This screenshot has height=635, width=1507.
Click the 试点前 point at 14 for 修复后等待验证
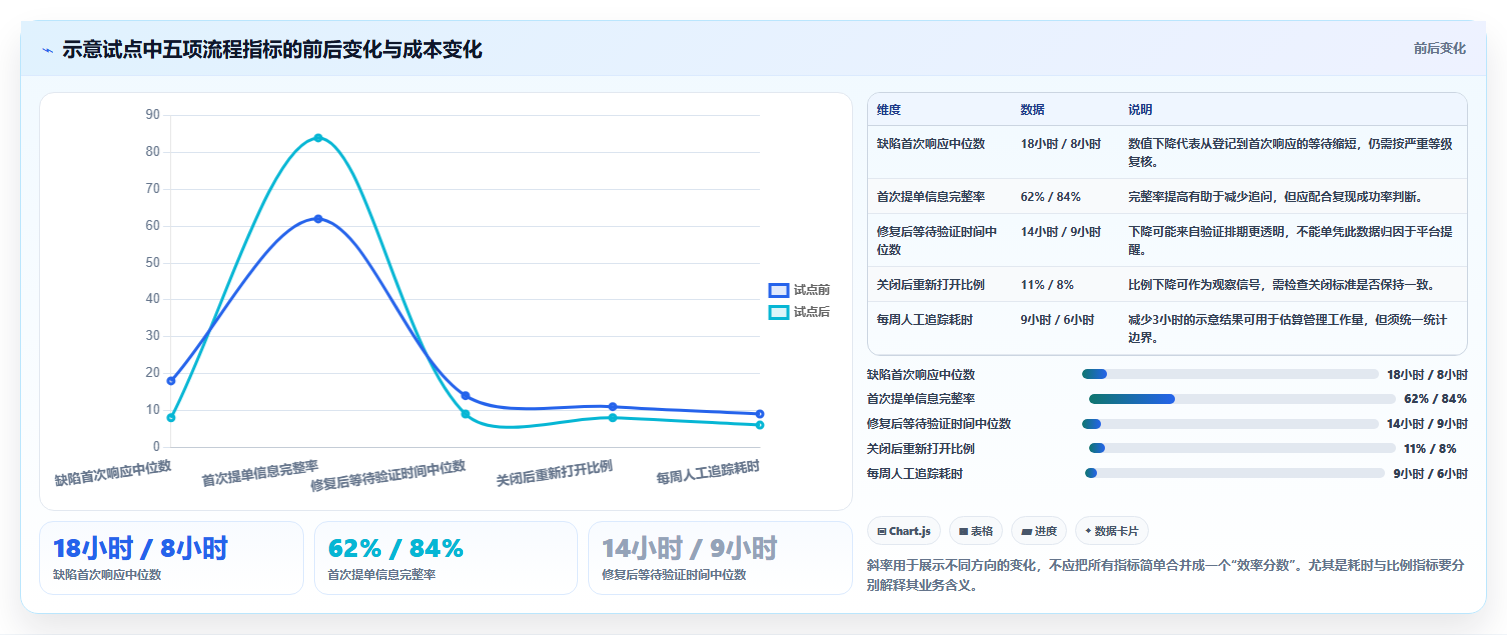(x=465, y=396)
